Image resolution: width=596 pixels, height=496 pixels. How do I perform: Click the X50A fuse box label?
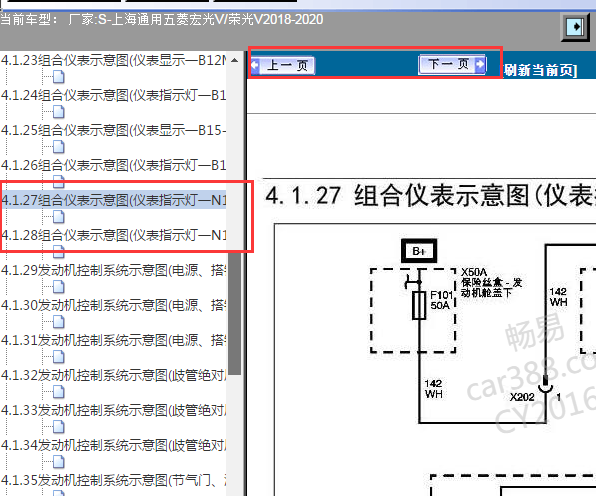[x=491, y=283]
